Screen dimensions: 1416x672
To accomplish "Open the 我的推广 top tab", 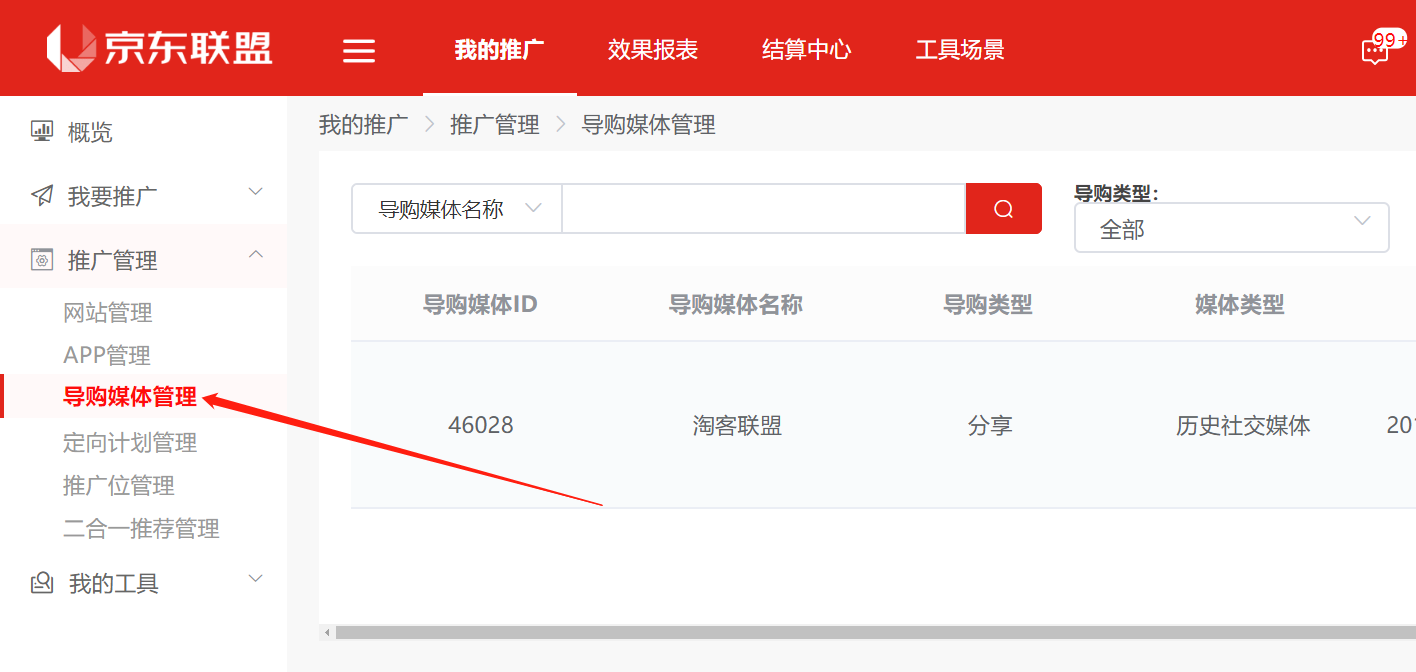I will 499,49.
